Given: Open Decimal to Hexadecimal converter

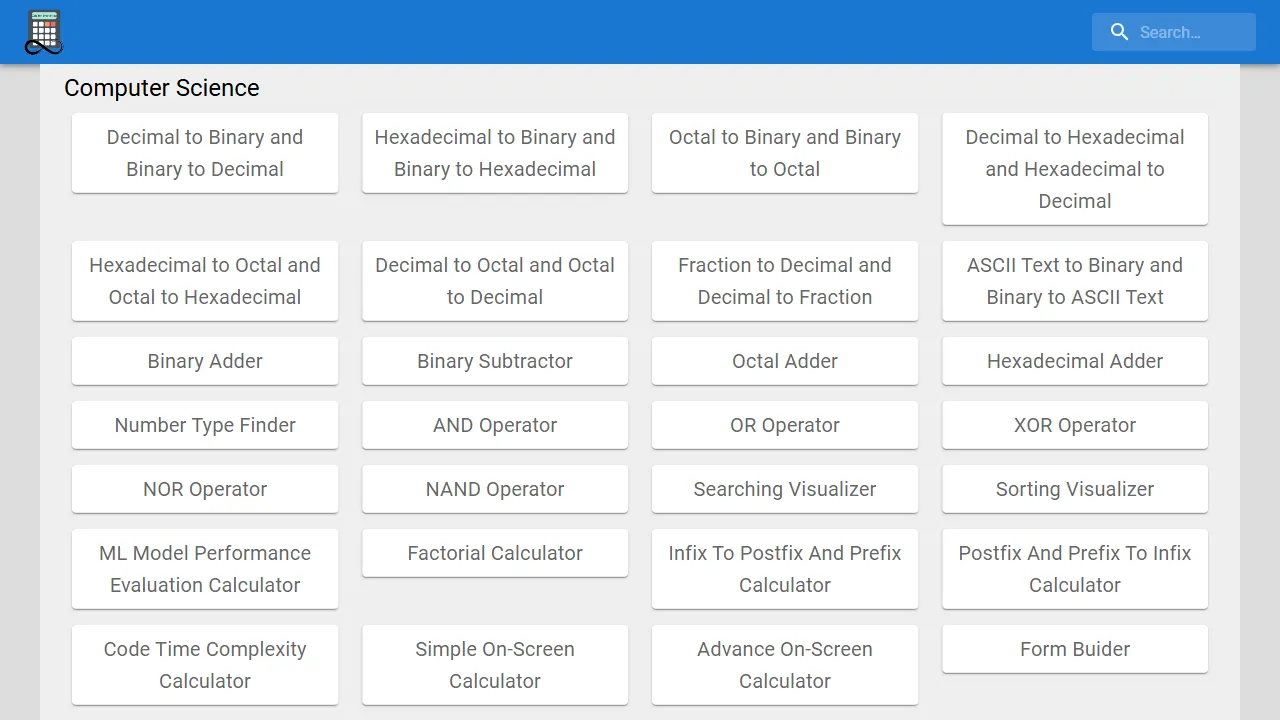Looking at the screenshot, I should click(x=1075, y=169).
